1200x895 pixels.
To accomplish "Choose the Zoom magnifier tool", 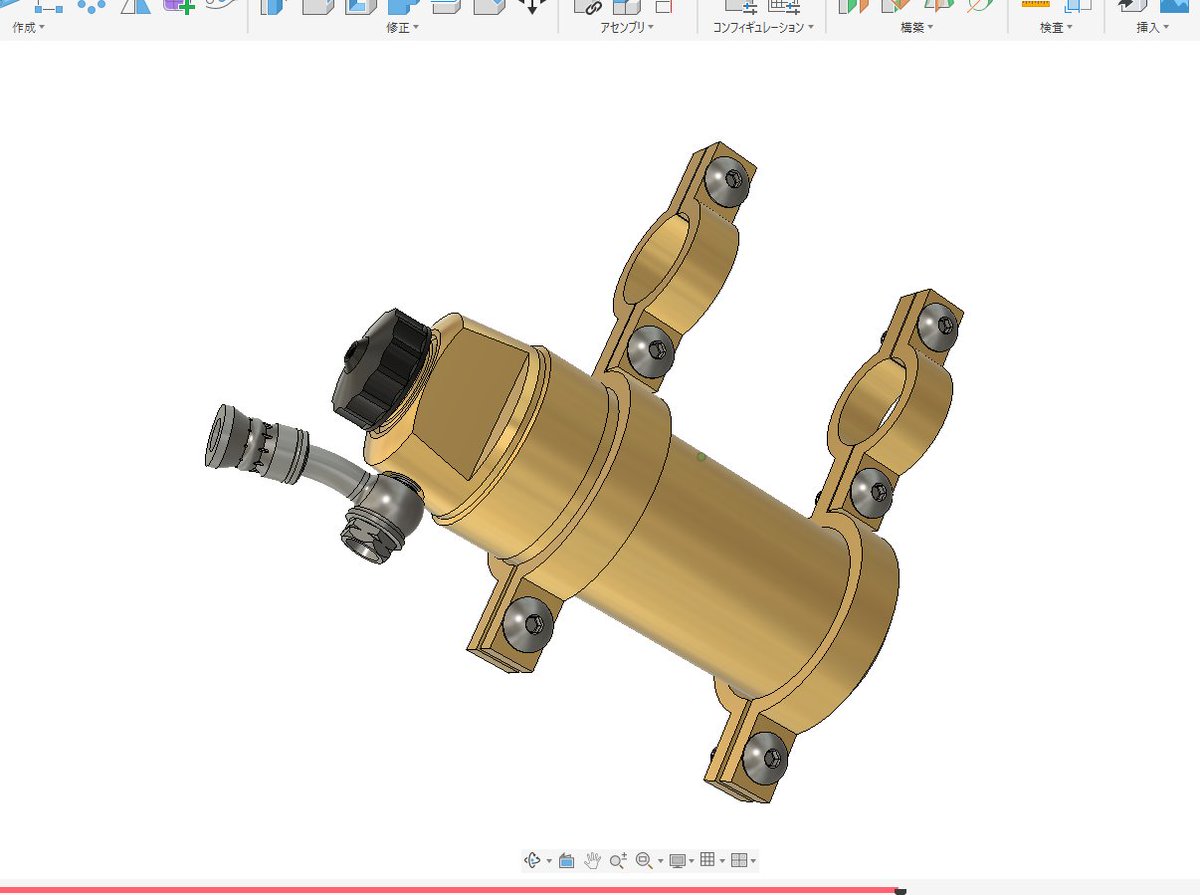I will click(x=618, y=860).
